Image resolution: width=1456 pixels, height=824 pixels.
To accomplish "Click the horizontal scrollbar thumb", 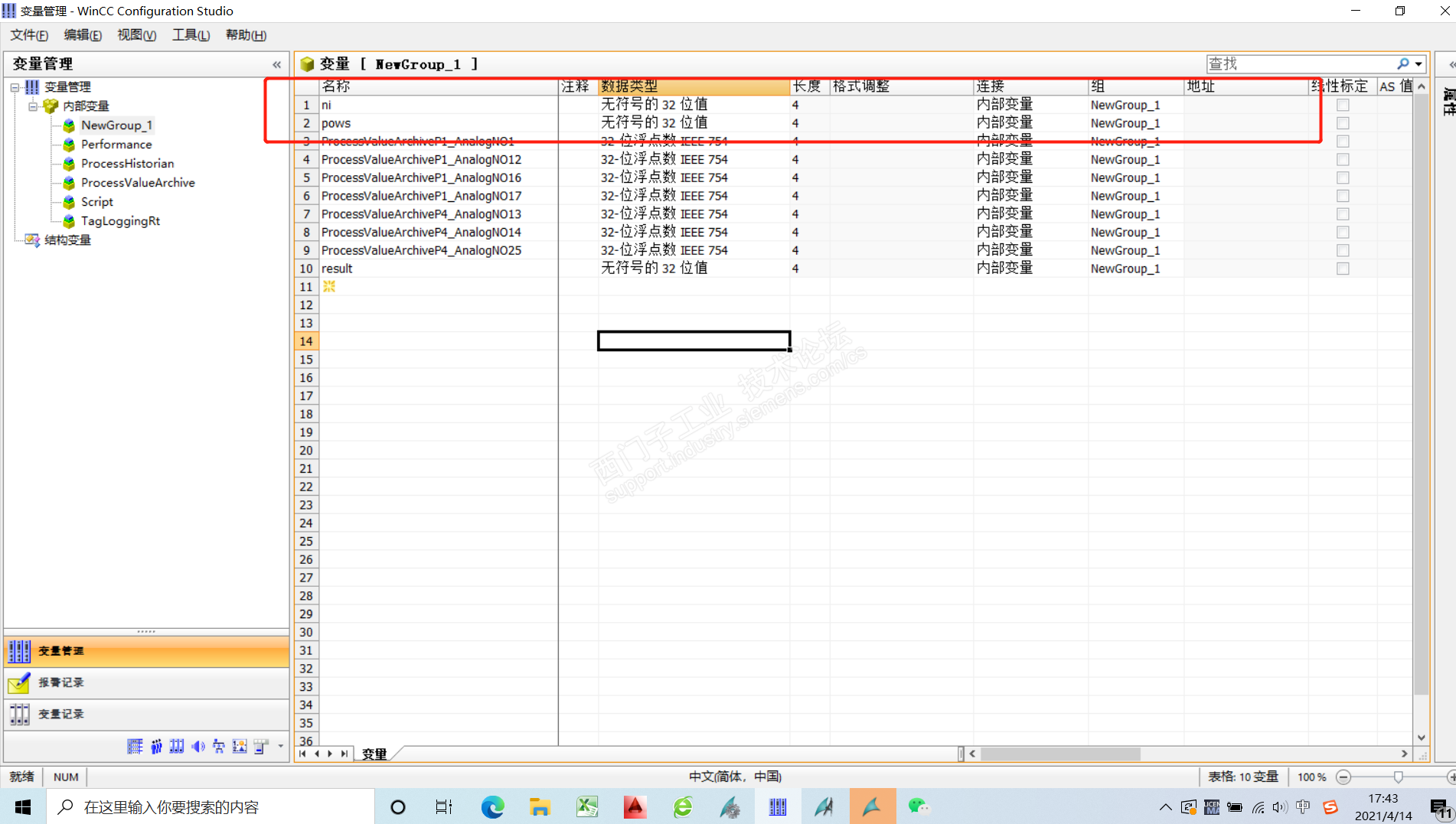I will point(1060,754).
